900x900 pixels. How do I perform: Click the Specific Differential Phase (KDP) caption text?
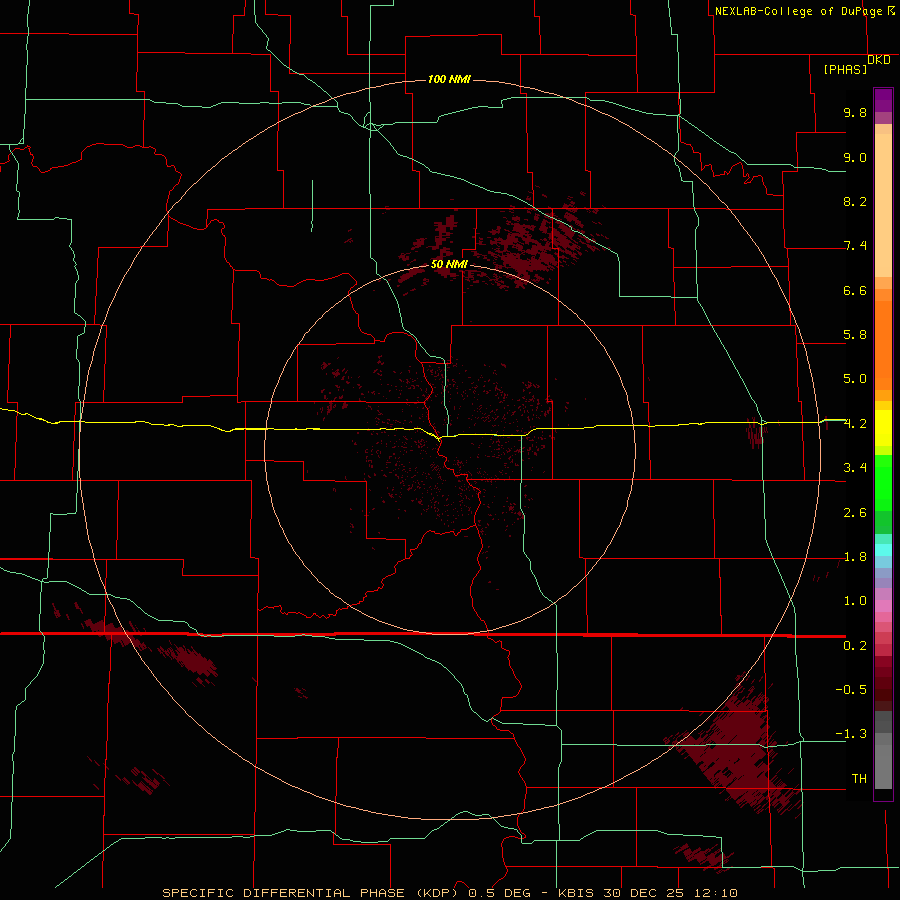tap(310, 893)
